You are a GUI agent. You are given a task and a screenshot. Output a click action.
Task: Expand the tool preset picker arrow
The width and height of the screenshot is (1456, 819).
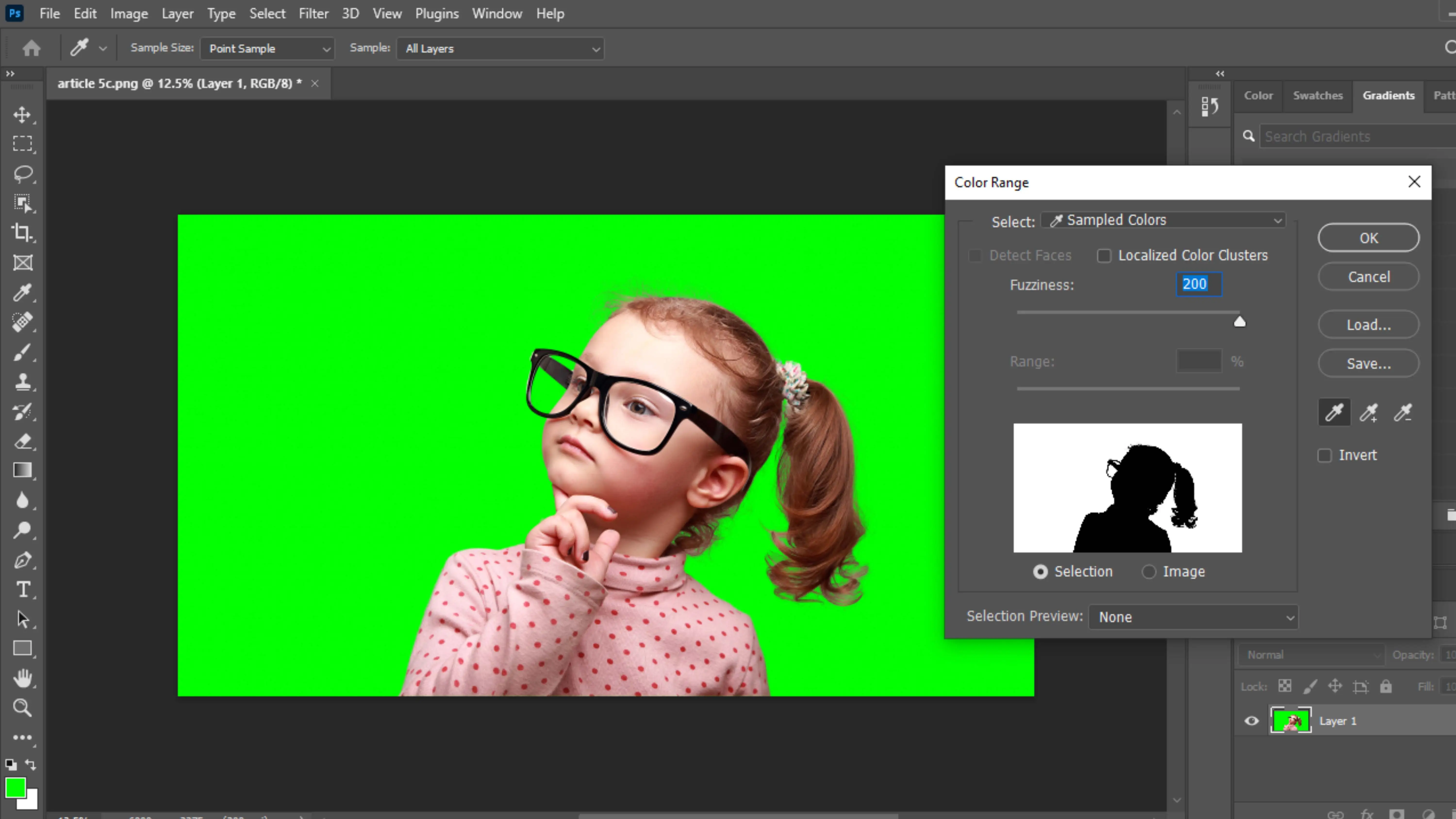coord(102,49)
